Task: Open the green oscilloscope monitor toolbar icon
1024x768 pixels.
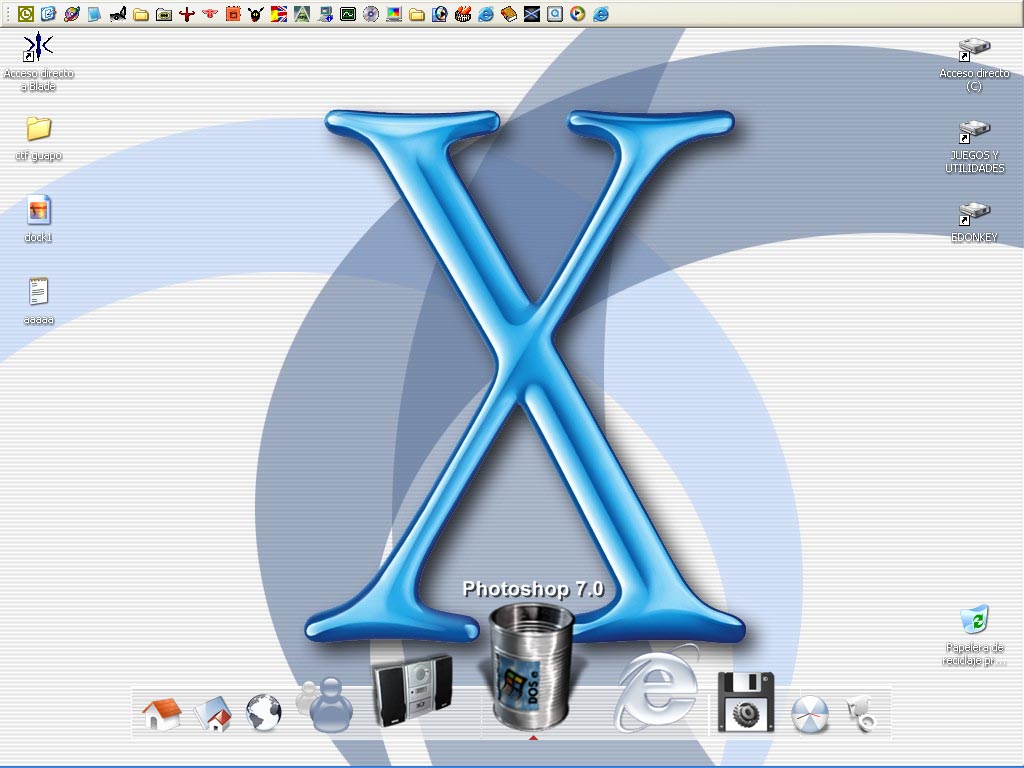Action: [347, 14]
